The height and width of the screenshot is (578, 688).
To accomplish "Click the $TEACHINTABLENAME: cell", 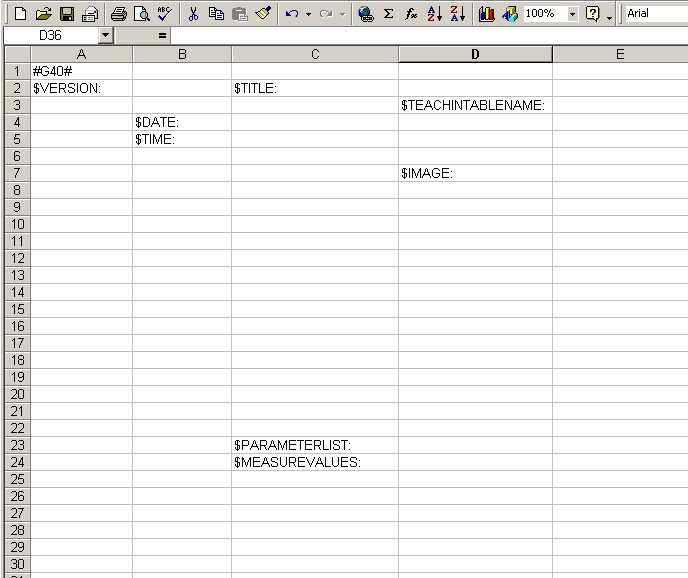I will click(475, 105).
